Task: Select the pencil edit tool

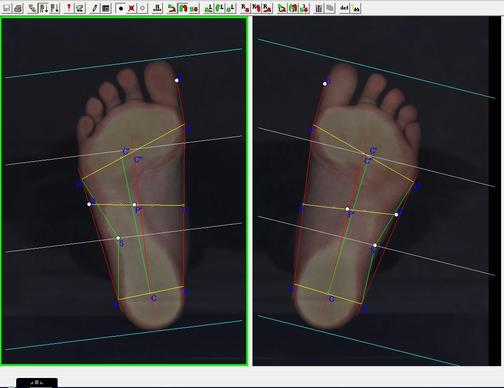Action: click(95, 8)
